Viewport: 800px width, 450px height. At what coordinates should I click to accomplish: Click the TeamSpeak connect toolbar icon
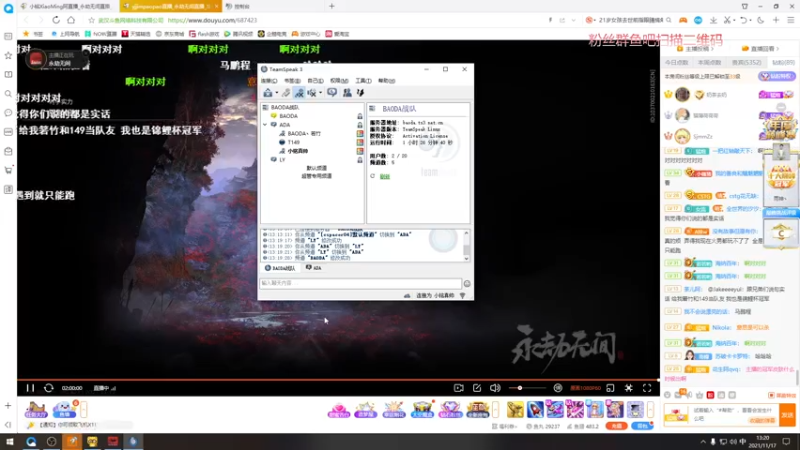click(267, 92)
